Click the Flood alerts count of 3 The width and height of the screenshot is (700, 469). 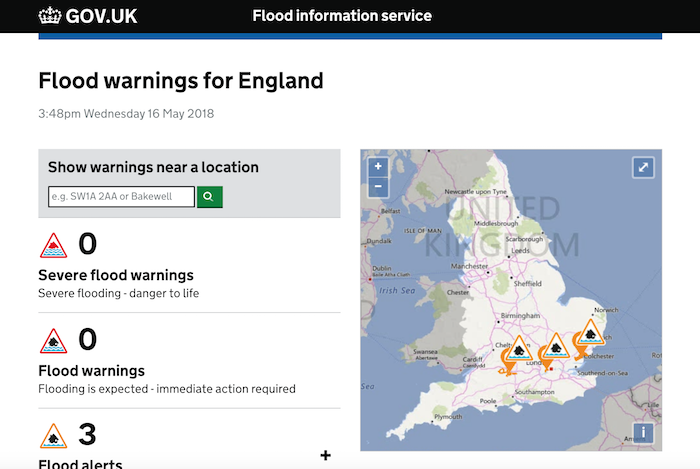click(87, 435)
